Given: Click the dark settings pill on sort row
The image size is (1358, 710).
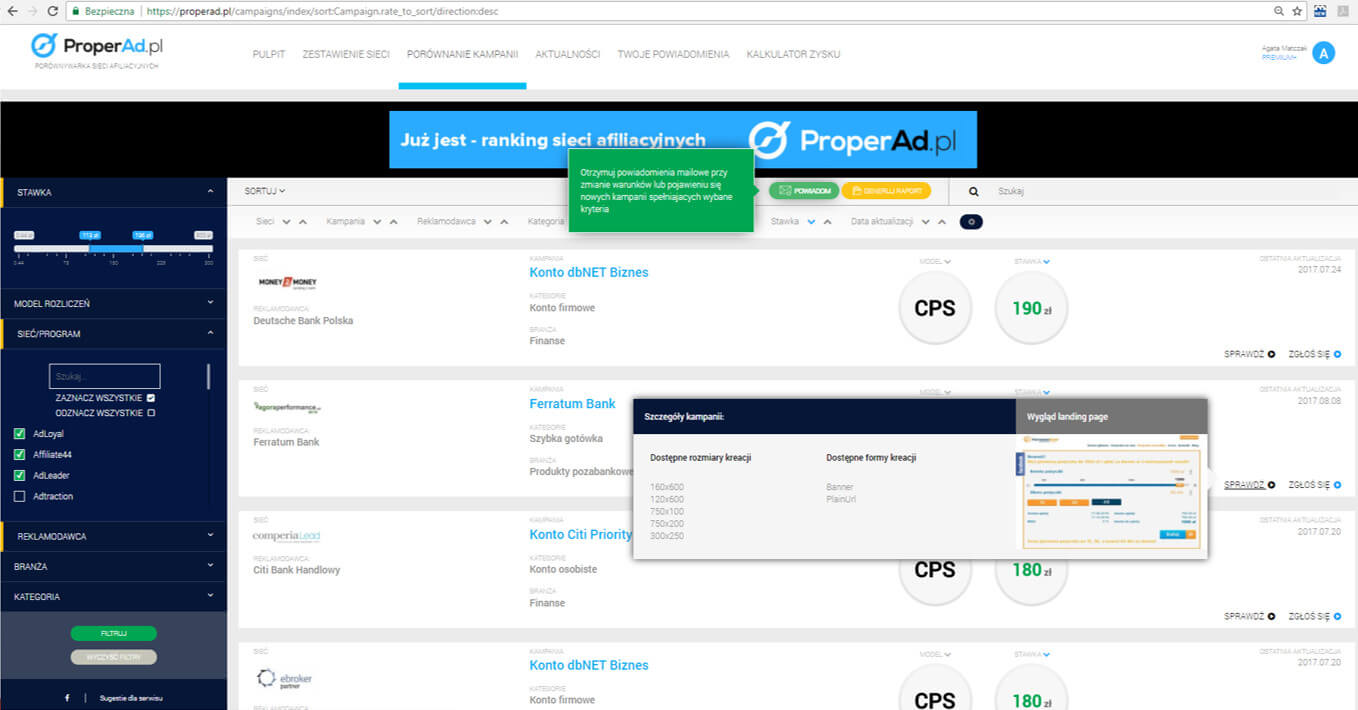Looking at the screenshot, I should click(x=971, y=222).
